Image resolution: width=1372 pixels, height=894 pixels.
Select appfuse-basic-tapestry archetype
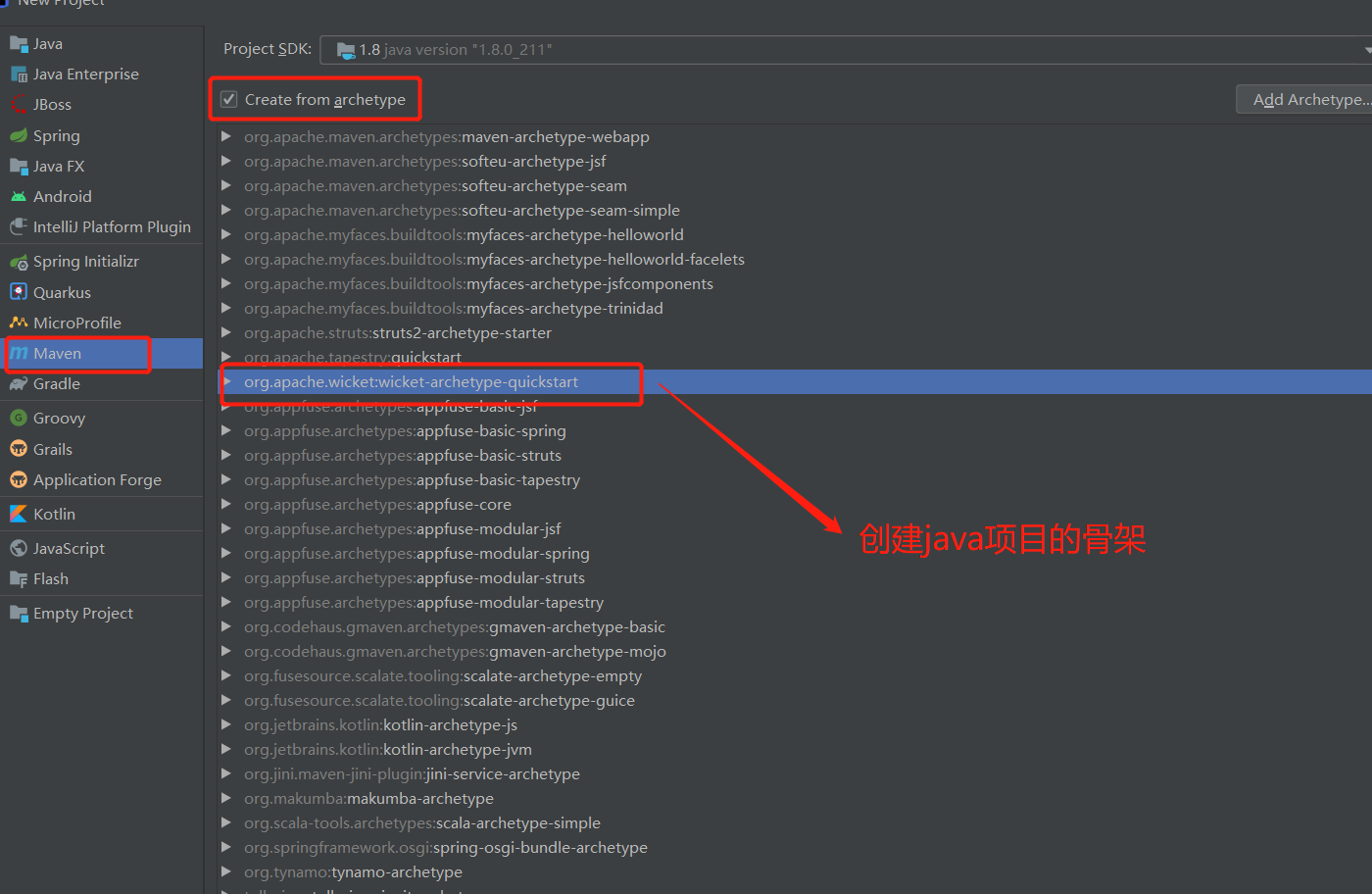pyautogui.click(x=795, y=479)
